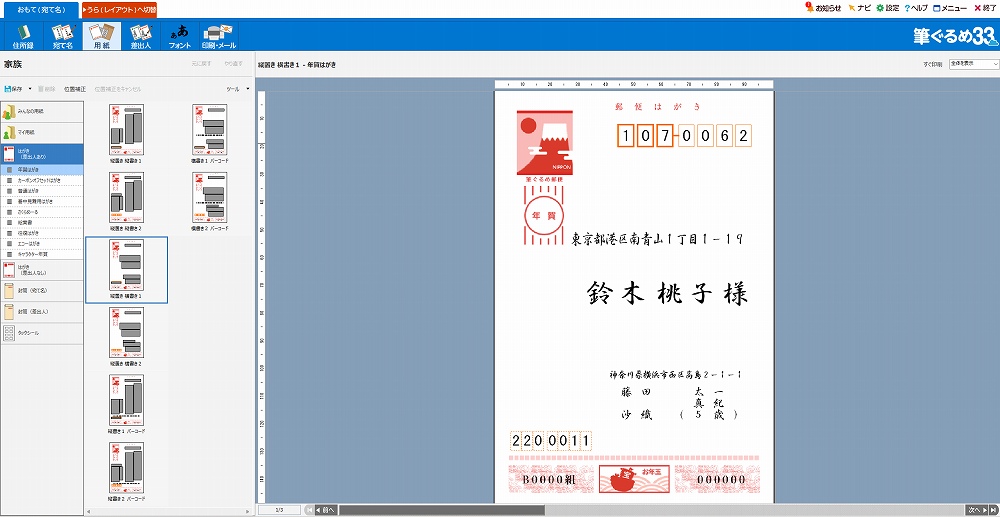Image resolution: width=1000 pixels, height=517 pixels.
Task: Select 往復はがき paper type
Action: point(41,233)
